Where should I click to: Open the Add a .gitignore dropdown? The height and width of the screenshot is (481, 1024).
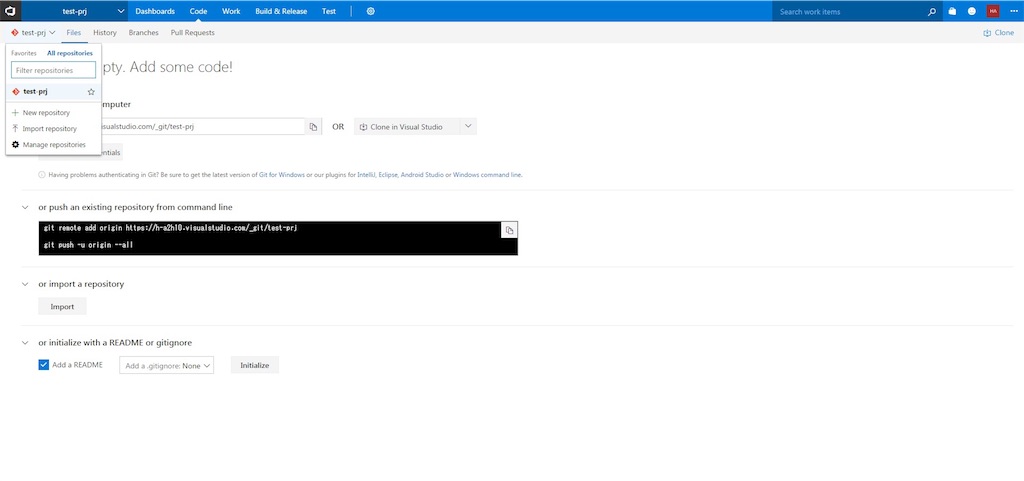point(167,365)
